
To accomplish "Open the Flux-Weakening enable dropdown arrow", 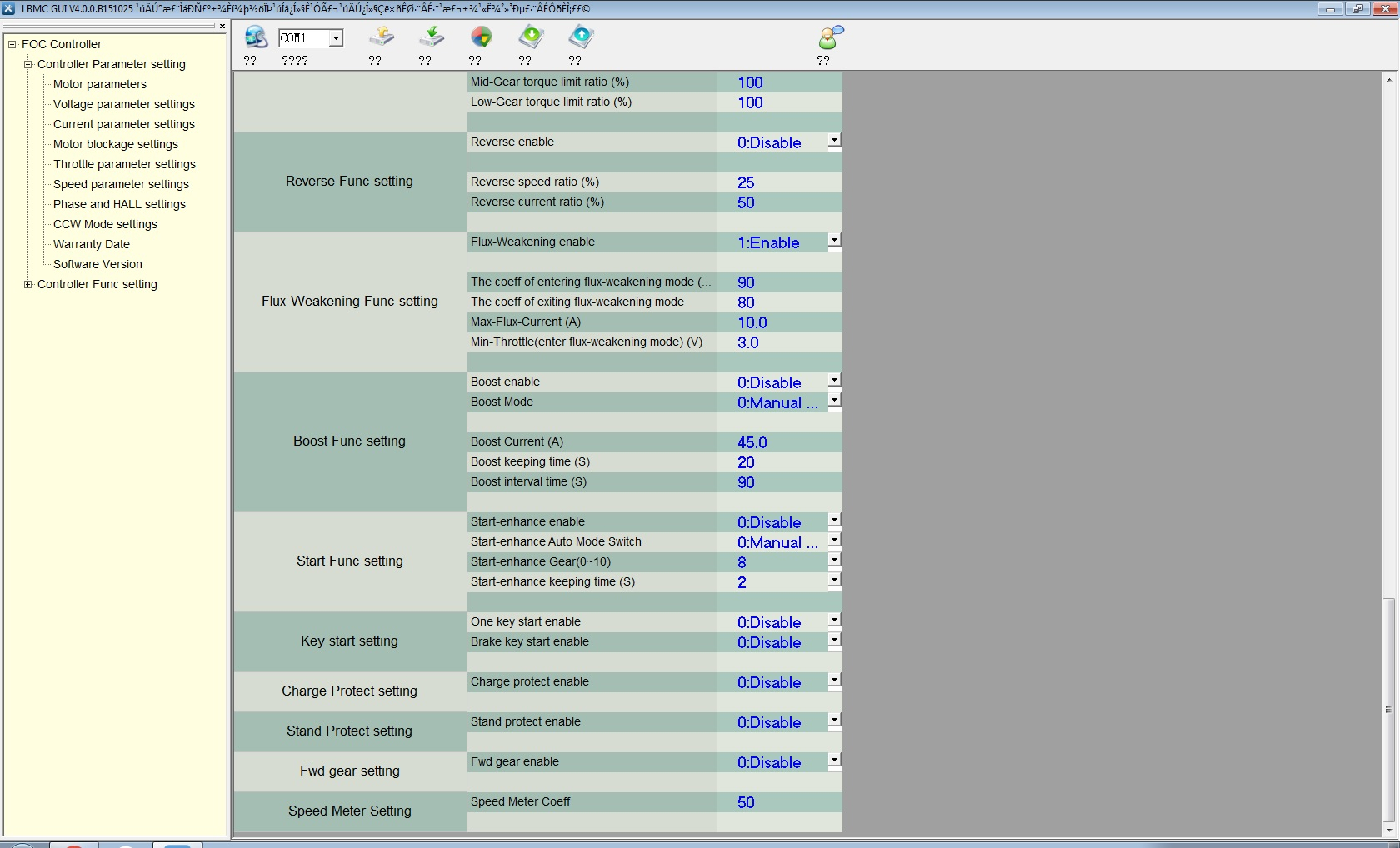I will click(834, 241).
